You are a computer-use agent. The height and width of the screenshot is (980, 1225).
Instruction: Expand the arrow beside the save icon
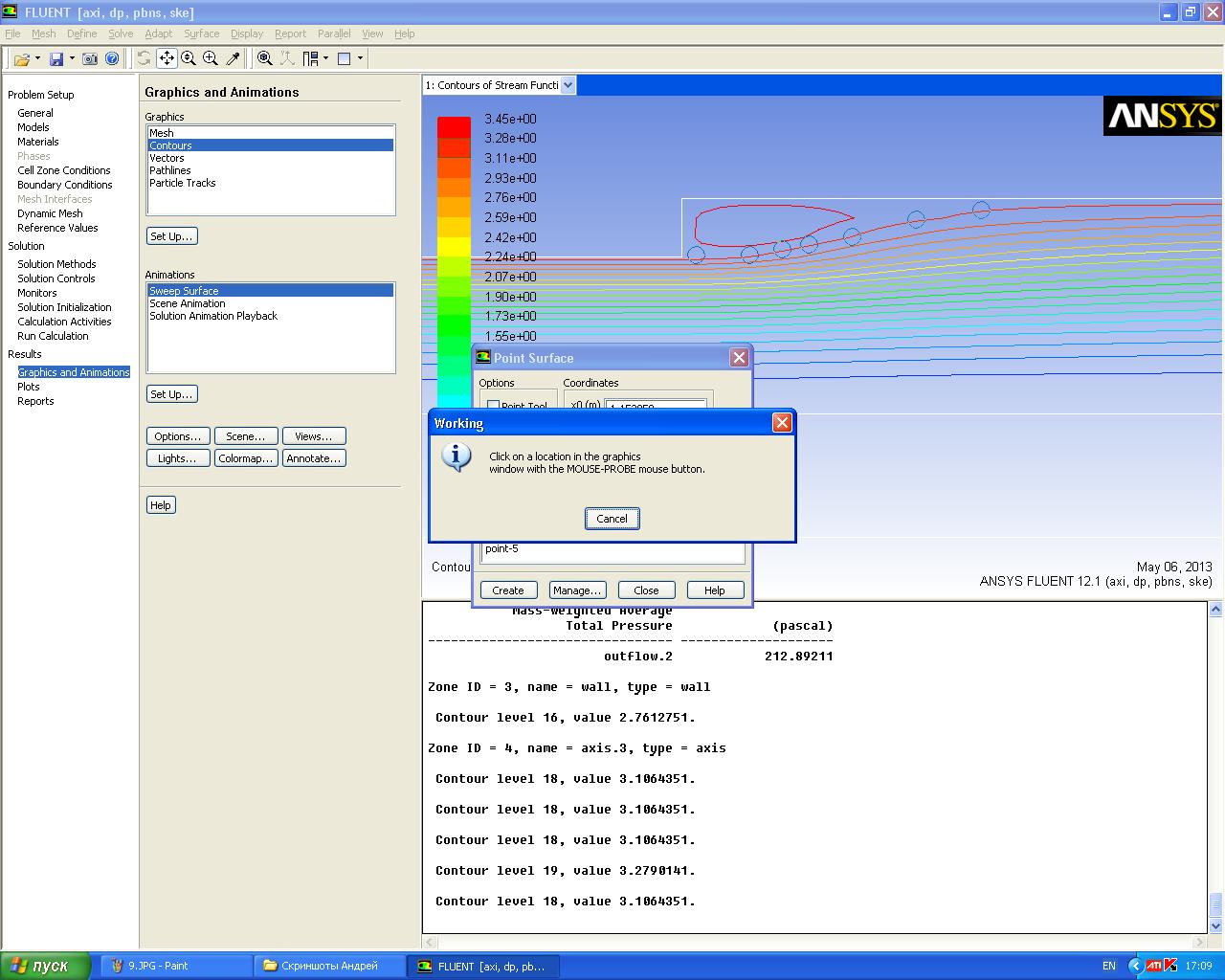click(x=72, y=58)
